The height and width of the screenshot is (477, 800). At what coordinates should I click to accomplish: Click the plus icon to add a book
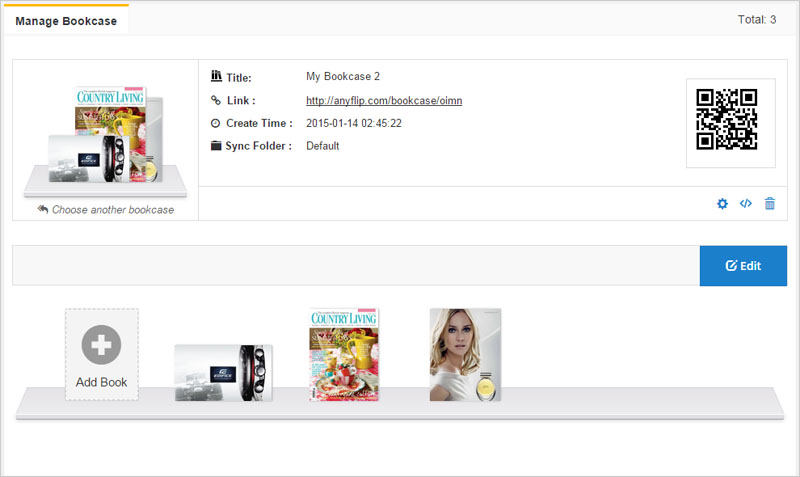pos(101,344)
